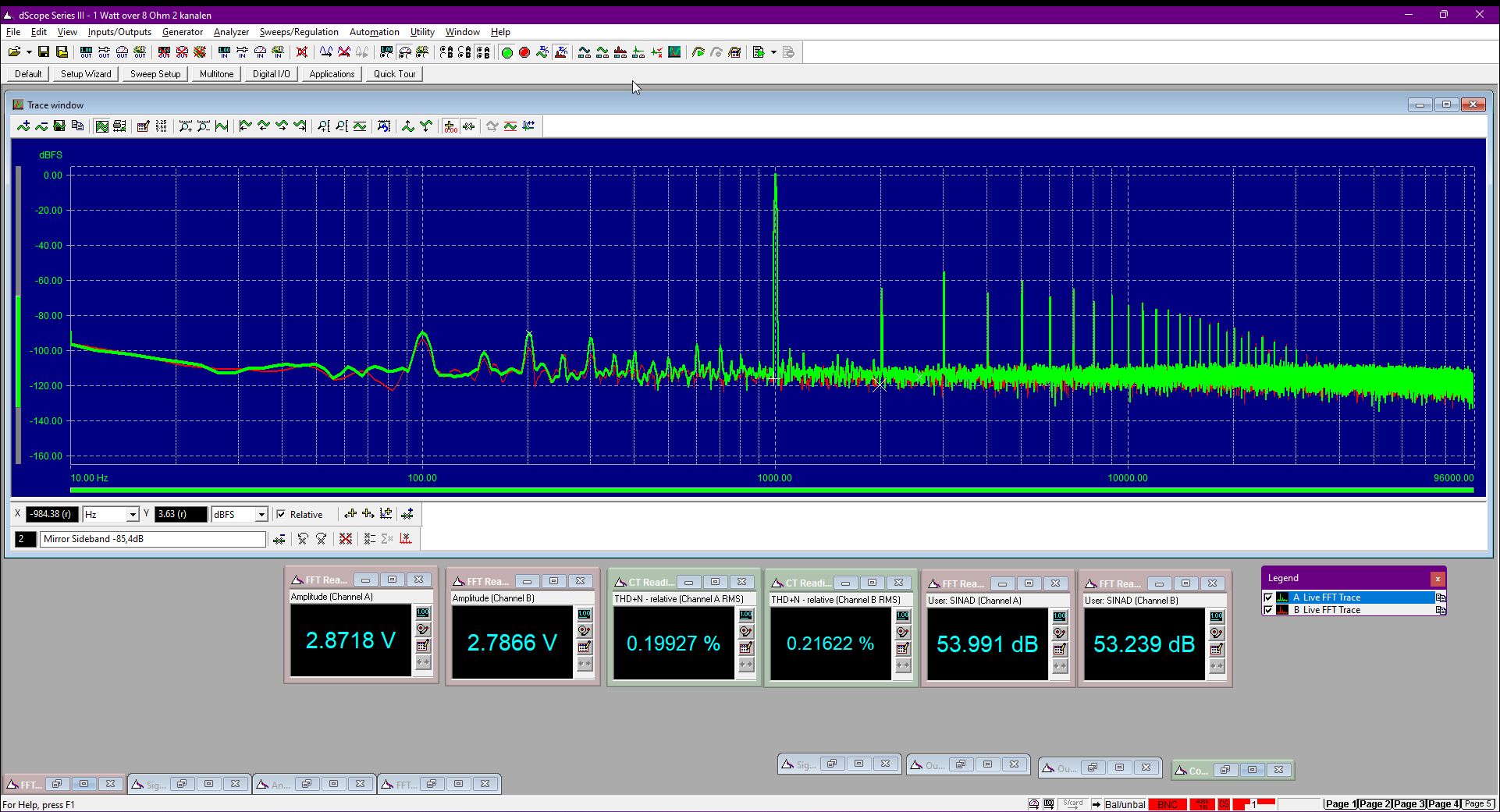1500x812 pixels.
Task: Switch to Page 3 tab in status bar
Action: (x=1409, y=804)
